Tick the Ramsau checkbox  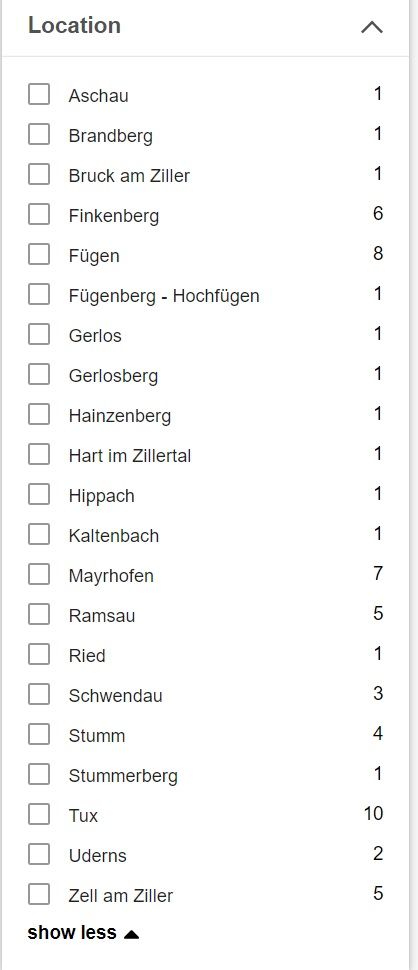point(39,614)
